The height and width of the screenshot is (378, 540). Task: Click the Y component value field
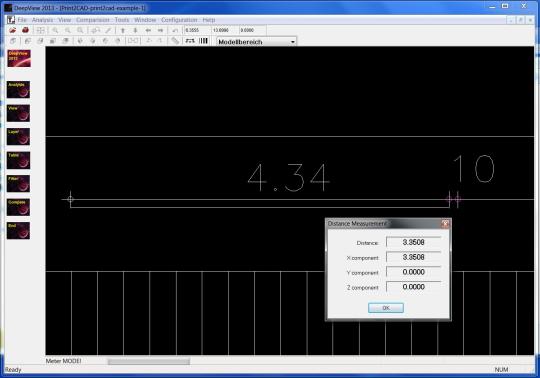(414, 272)
